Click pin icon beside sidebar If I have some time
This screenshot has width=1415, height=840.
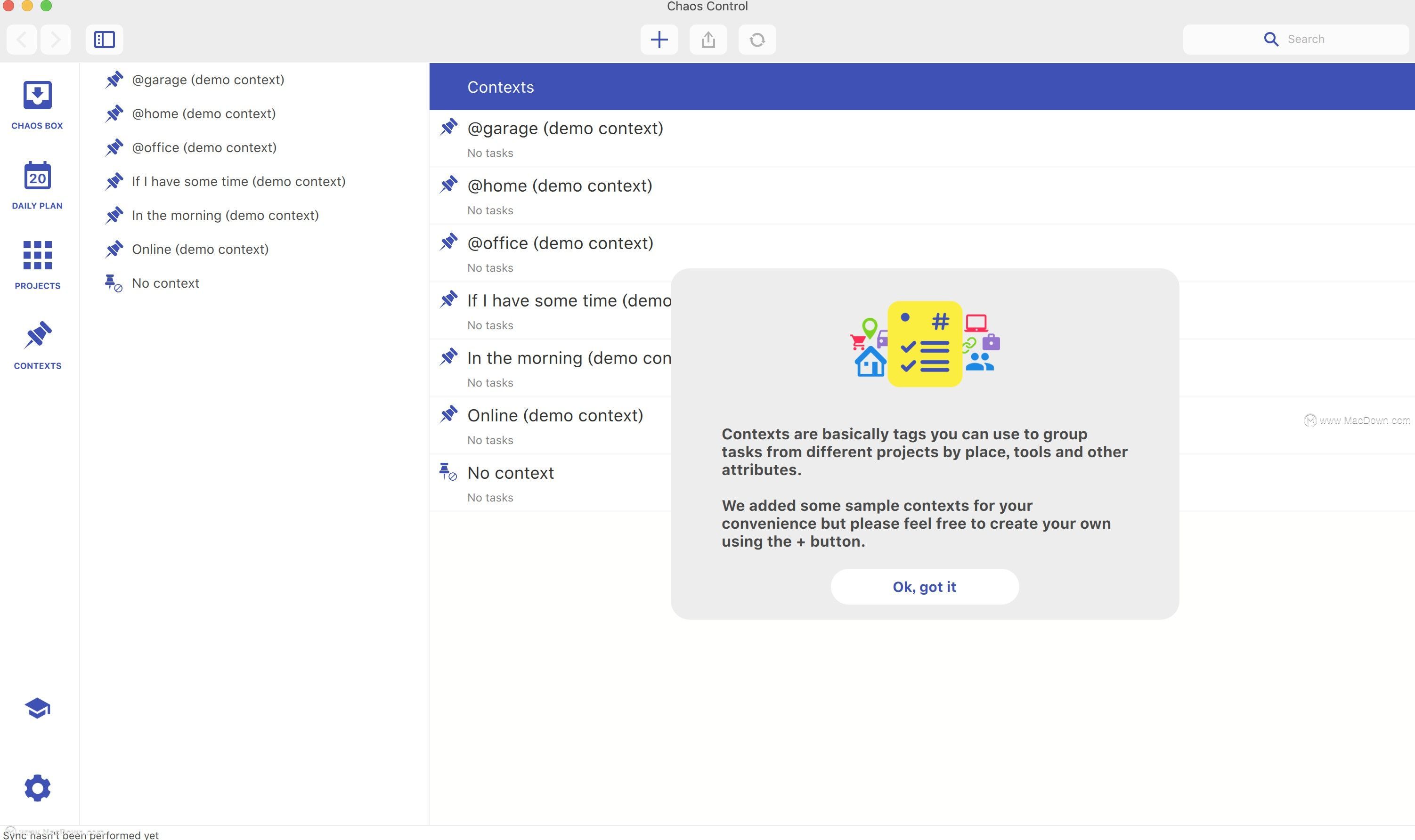[x=114, y=182]
